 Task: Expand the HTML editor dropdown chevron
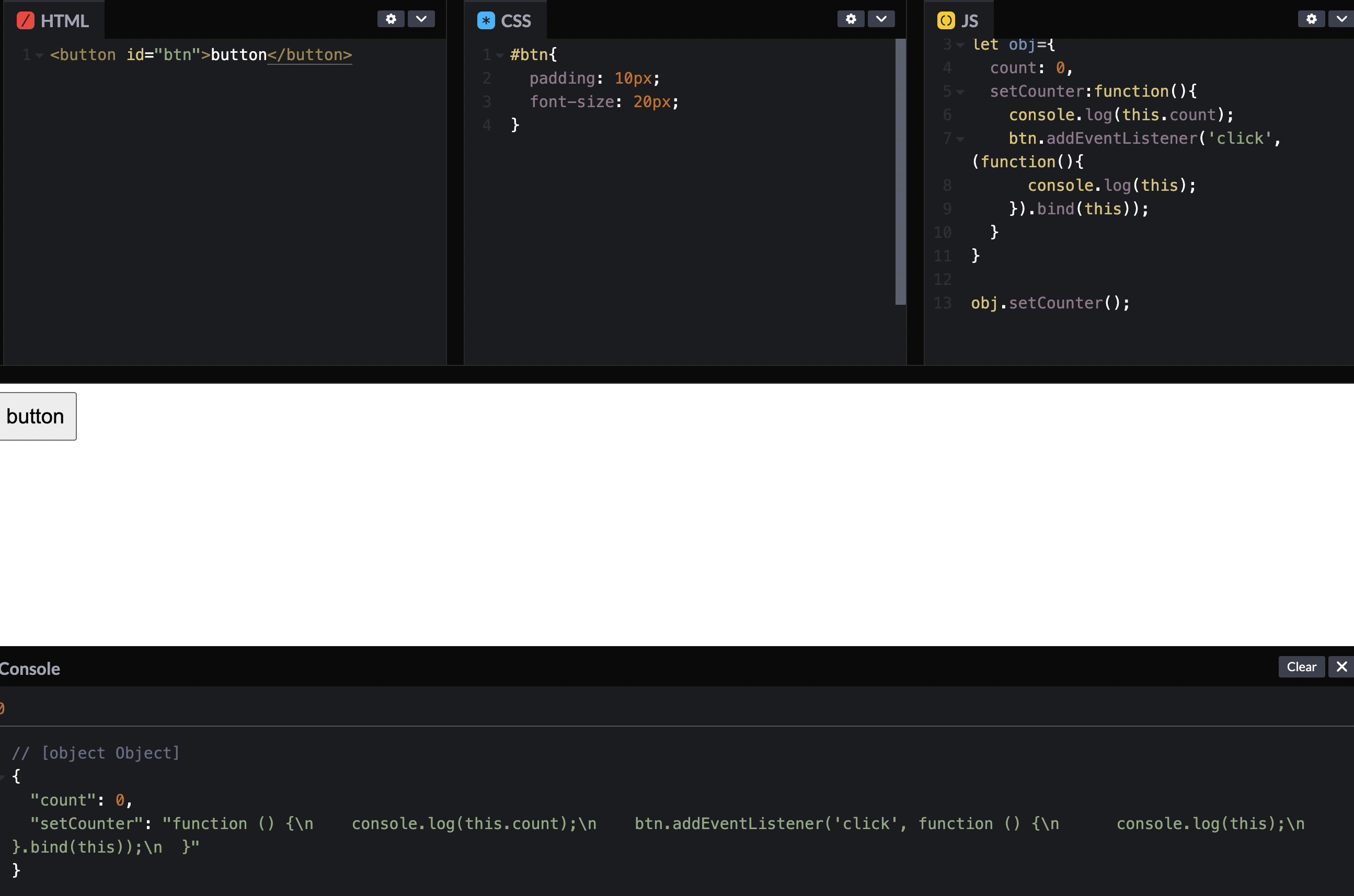coord(421,19)
